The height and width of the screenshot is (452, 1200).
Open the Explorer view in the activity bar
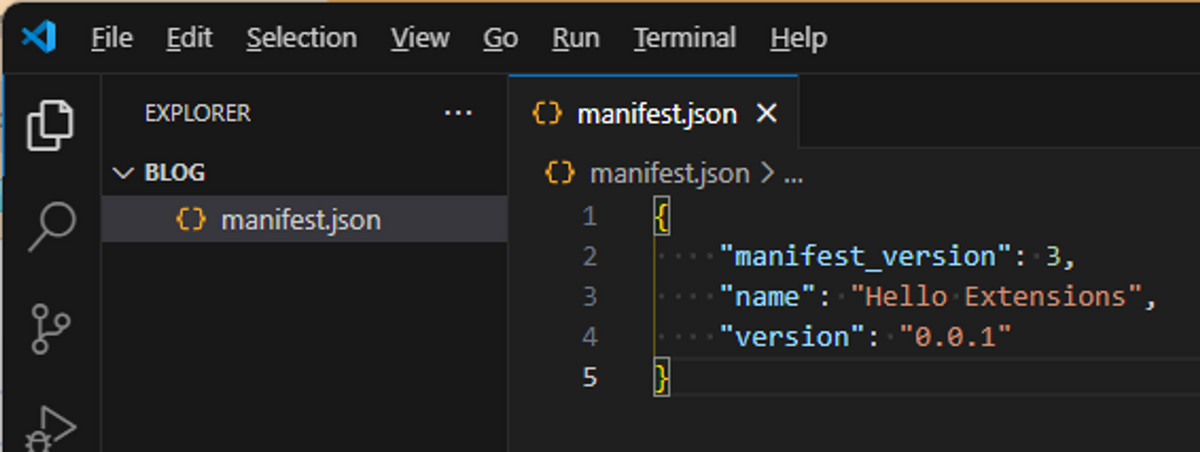51,125
